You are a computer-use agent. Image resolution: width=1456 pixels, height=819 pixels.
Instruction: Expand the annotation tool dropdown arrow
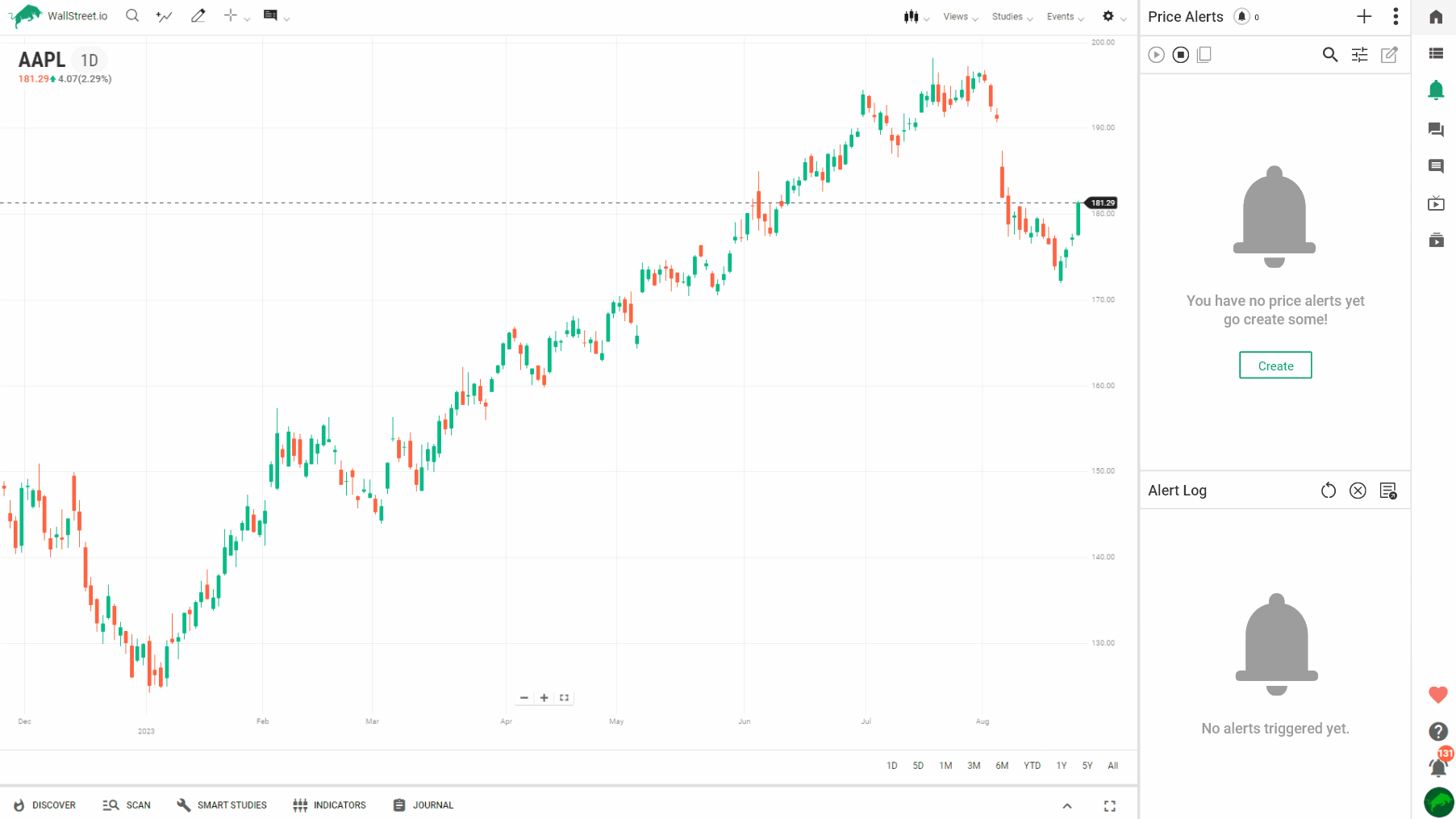coord(286,19)
